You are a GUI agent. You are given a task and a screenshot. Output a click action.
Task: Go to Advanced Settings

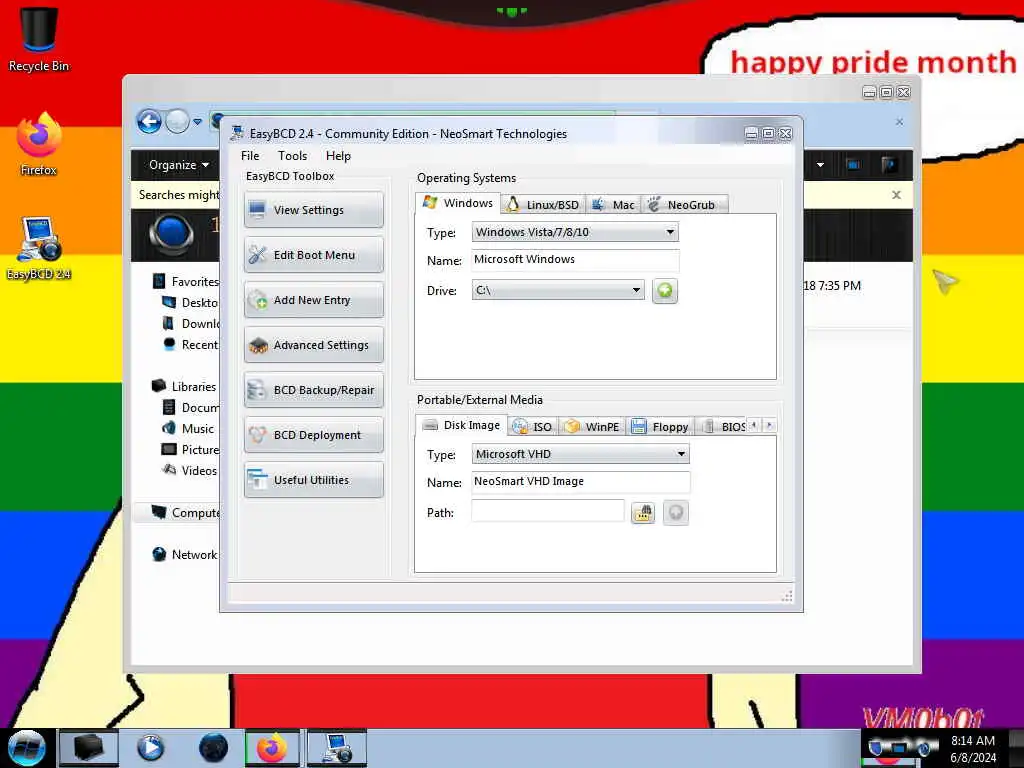(x=313, y=345)
